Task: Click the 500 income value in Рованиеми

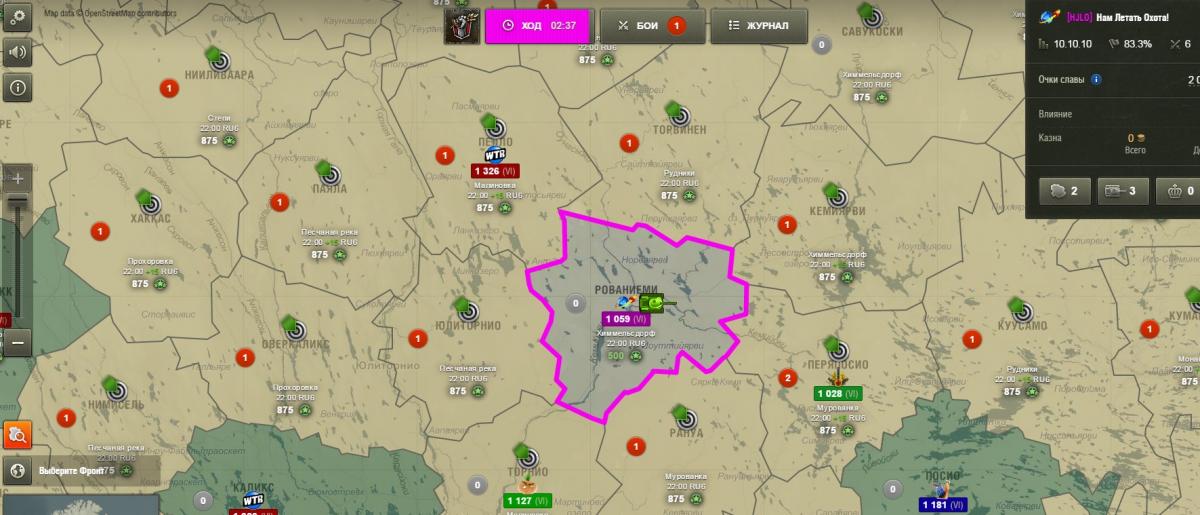Action: click(x=616, y=355)
